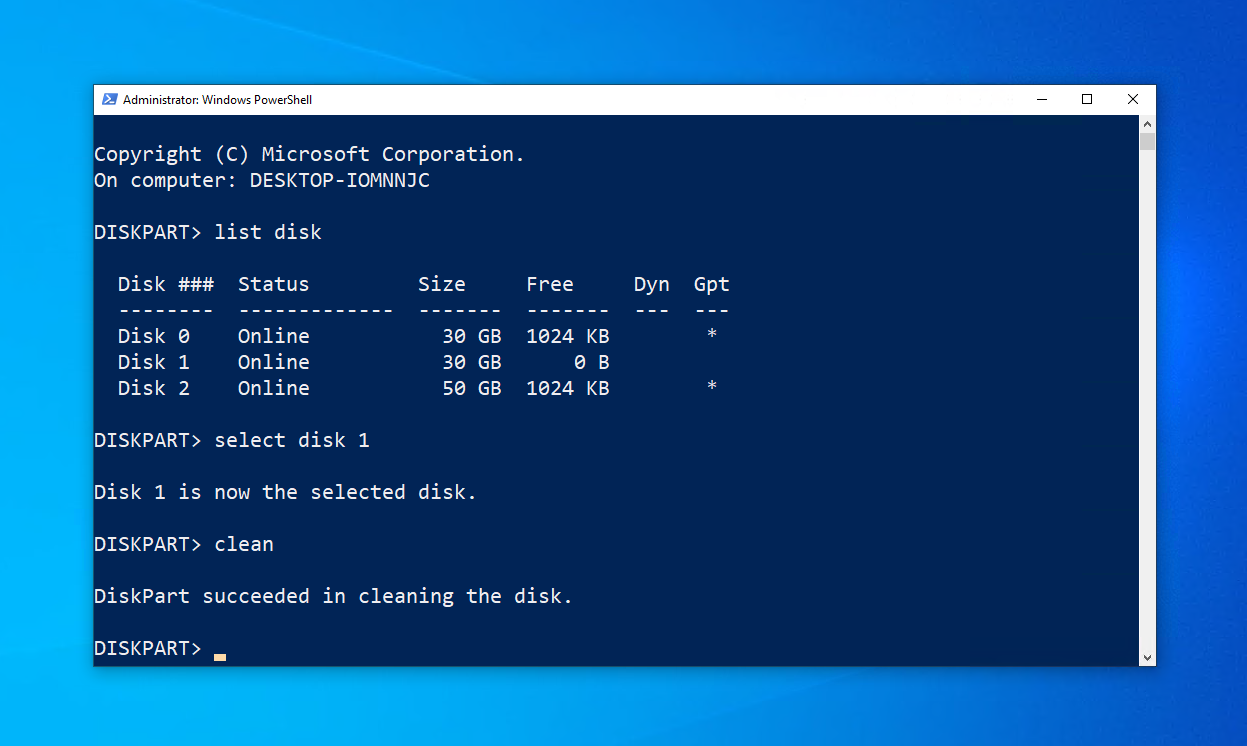Click at the blinking cursor after the last DISKPART prompt
This screenshot has width=1247, height=746.
pyautogui.click(x=220, y=656)
